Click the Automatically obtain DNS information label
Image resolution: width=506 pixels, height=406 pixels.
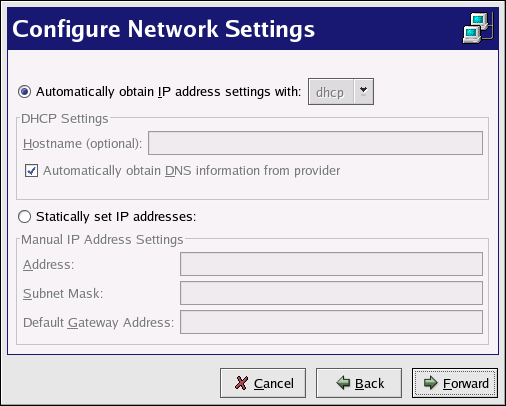tap(192, 171)
